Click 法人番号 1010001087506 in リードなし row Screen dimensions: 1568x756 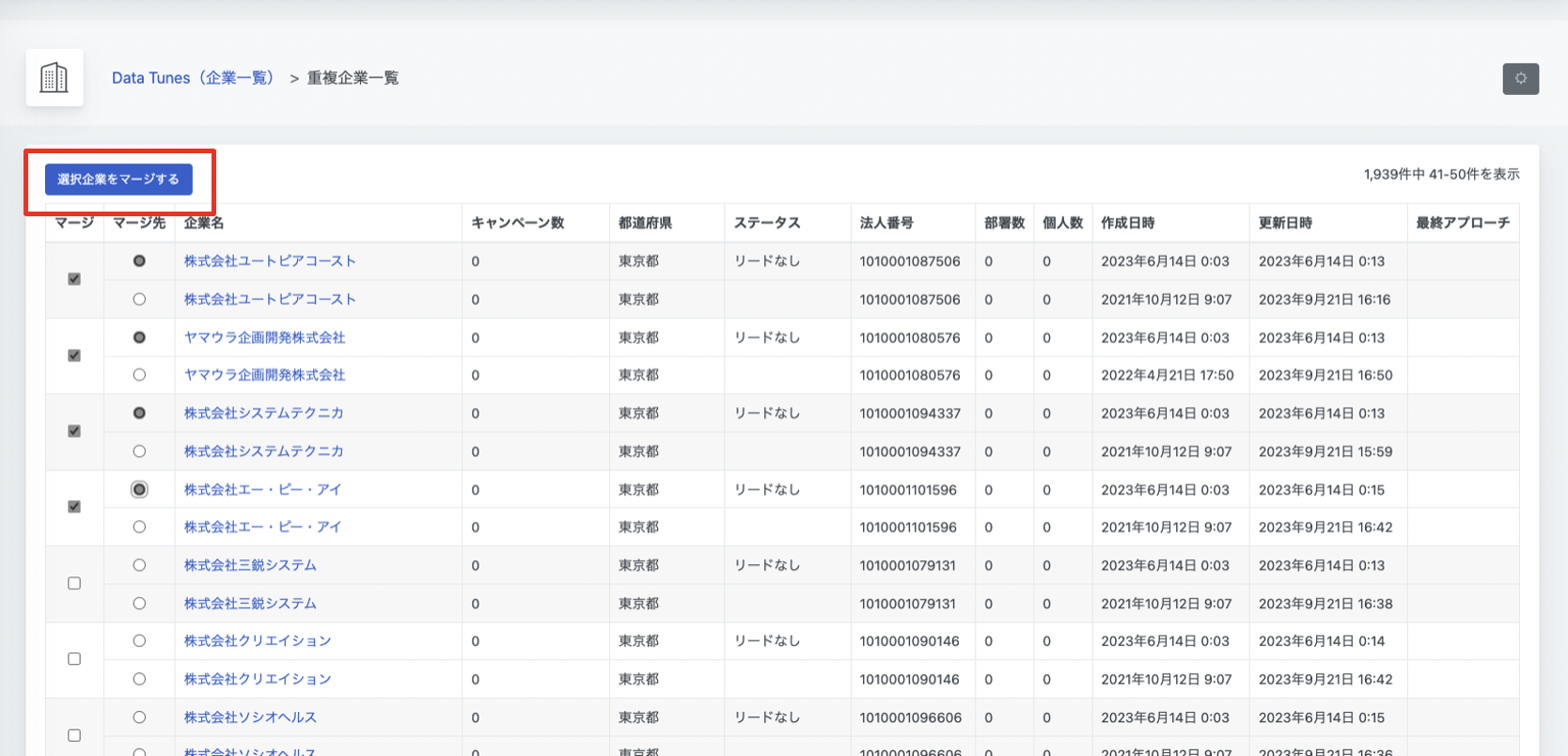[x=910, y=261]
